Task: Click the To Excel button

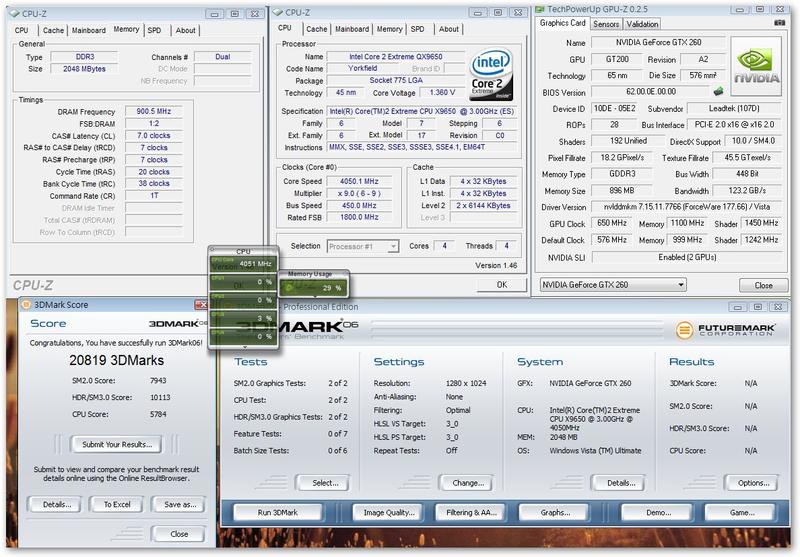Action: coord(117,504)
